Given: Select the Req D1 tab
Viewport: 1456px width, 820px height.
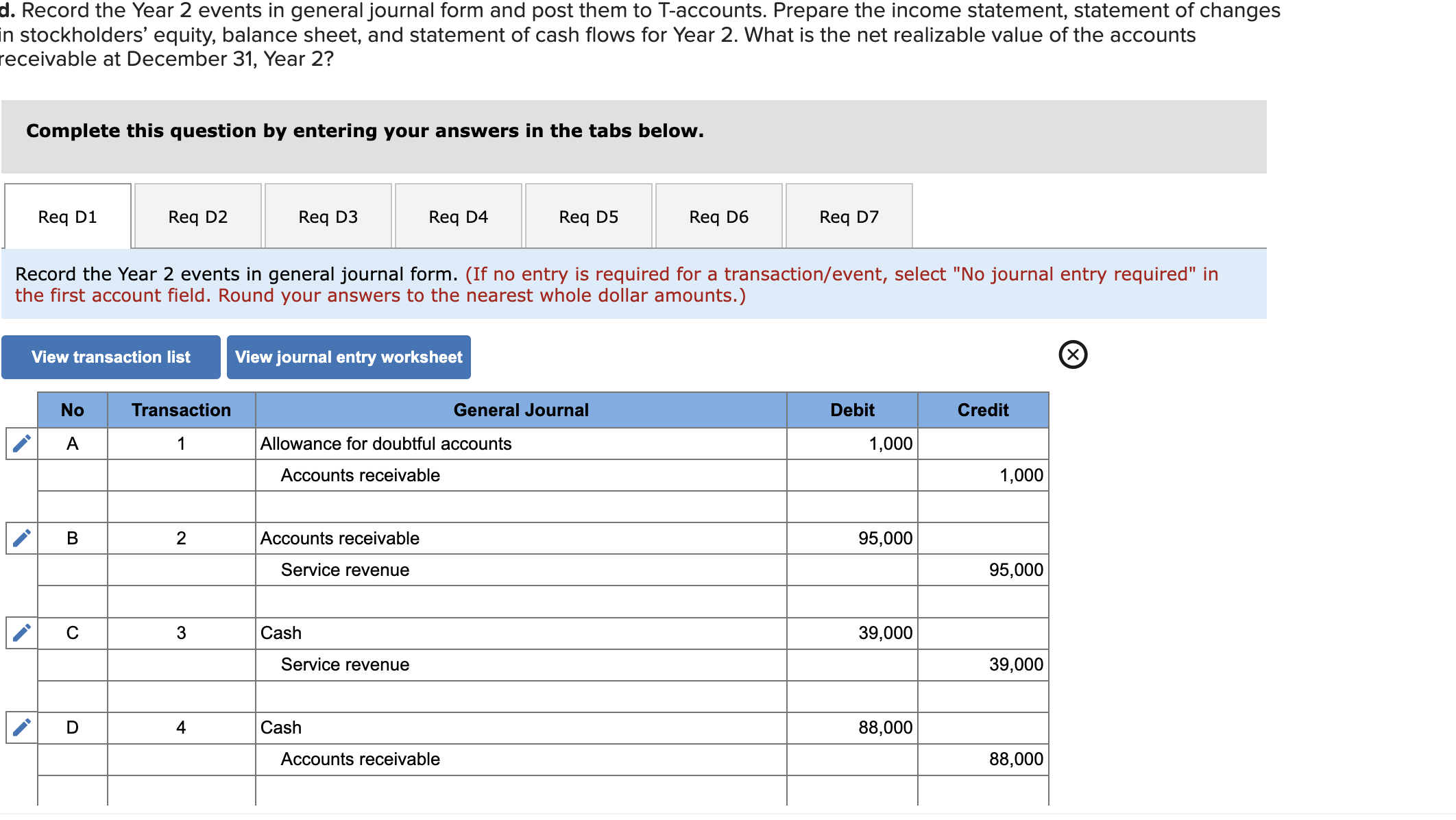Looking at the screenshot, I should click(67, 217).
